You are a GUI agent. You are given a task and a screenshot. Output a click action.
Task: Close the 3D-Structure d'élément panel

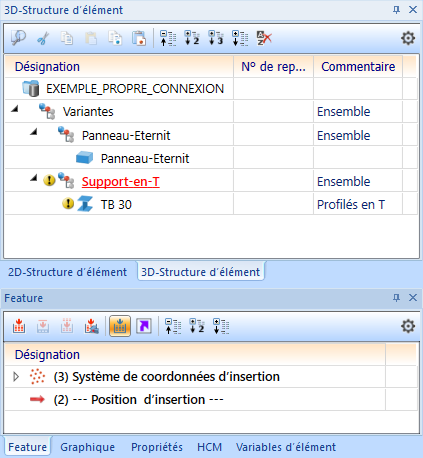[413, 9]
